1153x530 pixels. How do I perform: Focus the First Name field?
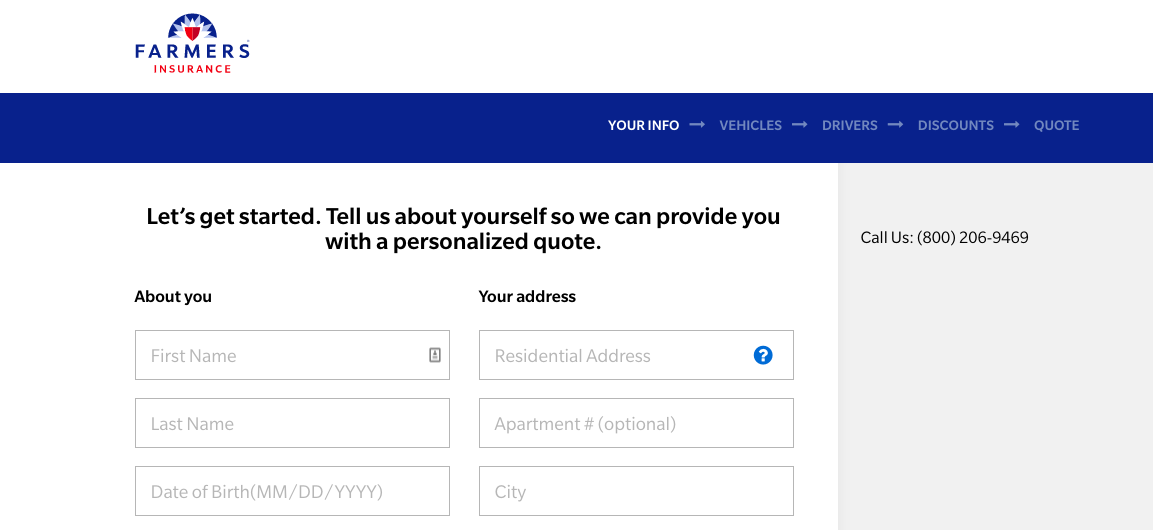280,355
